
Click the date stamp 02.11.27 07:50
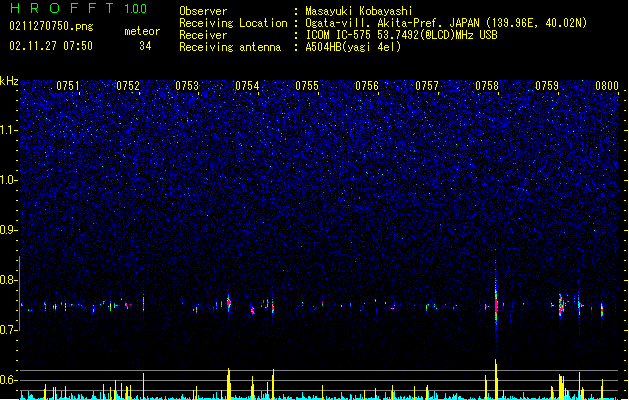tap(51, 46)
